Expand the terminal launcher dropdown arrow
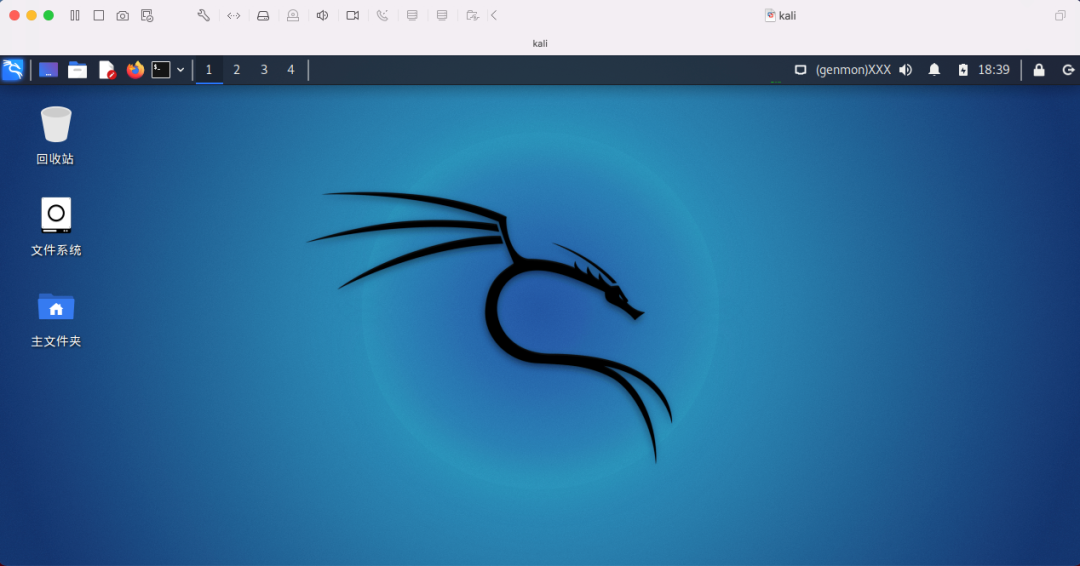1080x566 pixels. click(180, 70)
